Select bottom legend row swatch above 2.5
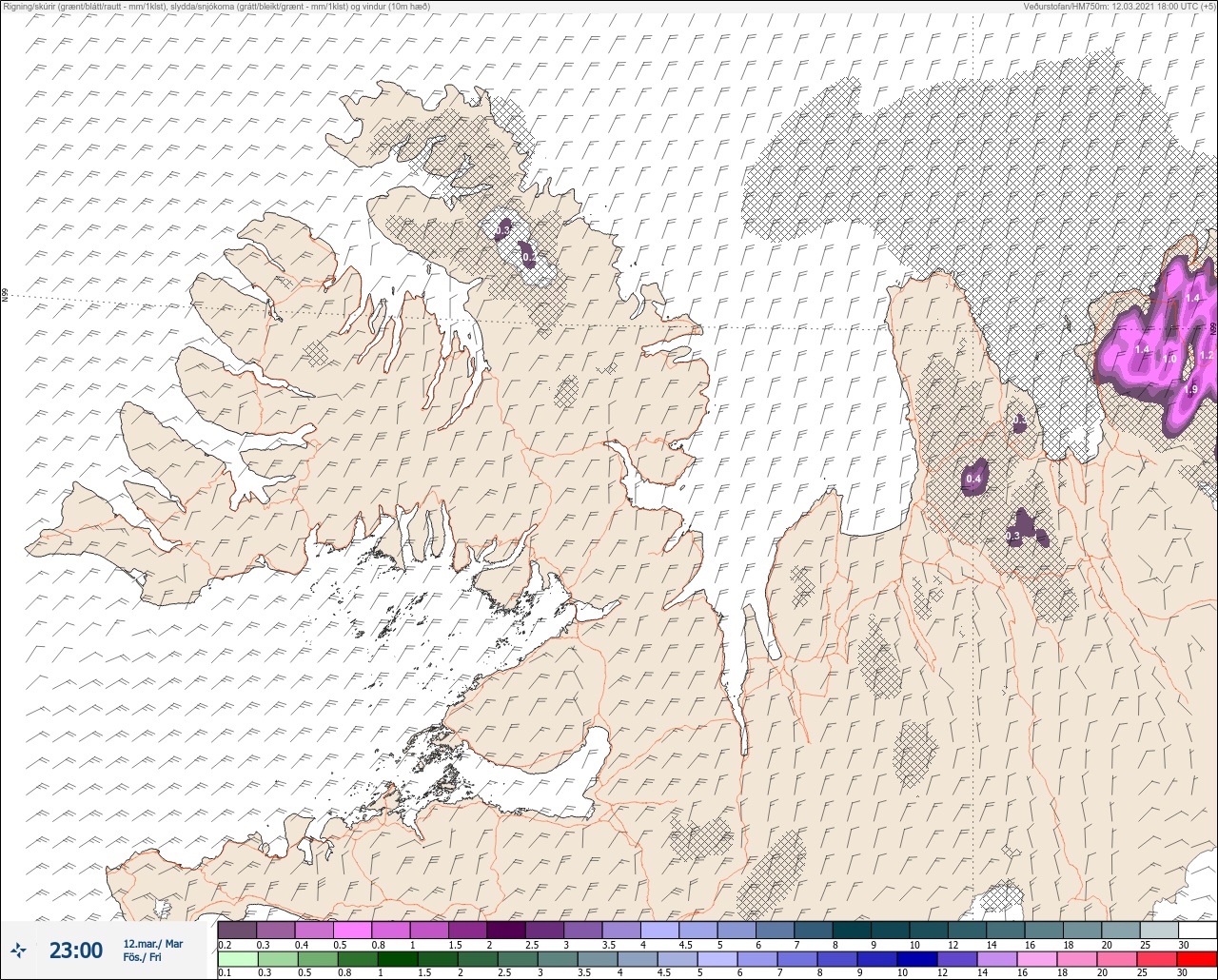Image resolution: width=1218 pixels, height=980 pixels. click(x=517, y=958)
